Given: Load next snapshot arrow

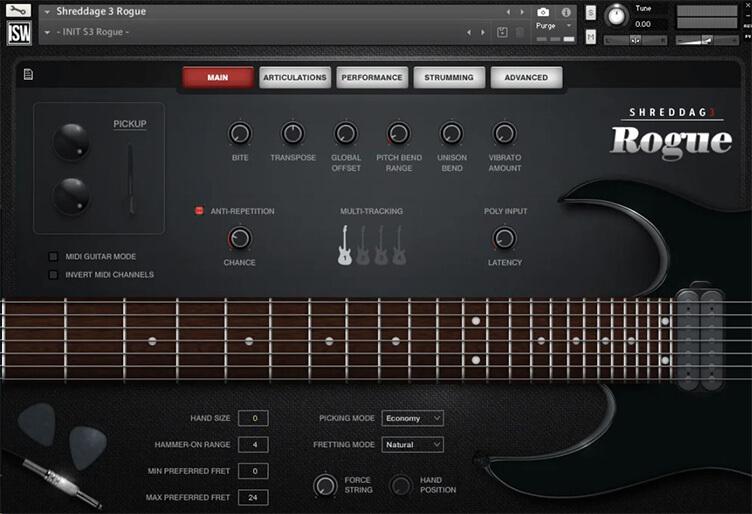Looking at the screenshot, I should pos(482,32).
